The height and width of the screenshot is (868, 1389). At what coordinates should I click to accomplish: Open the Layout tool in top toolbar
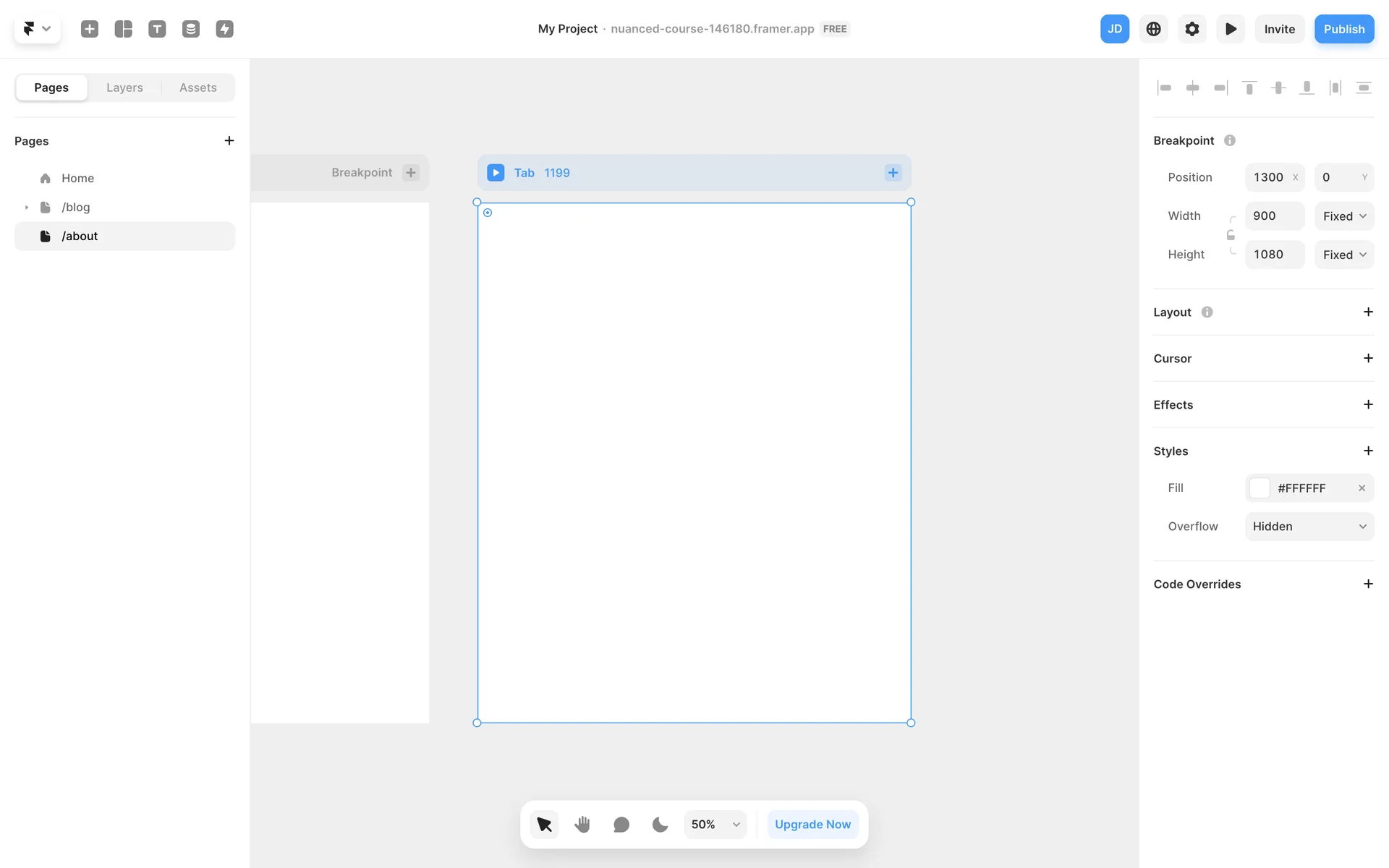click(x=124, y=29)
